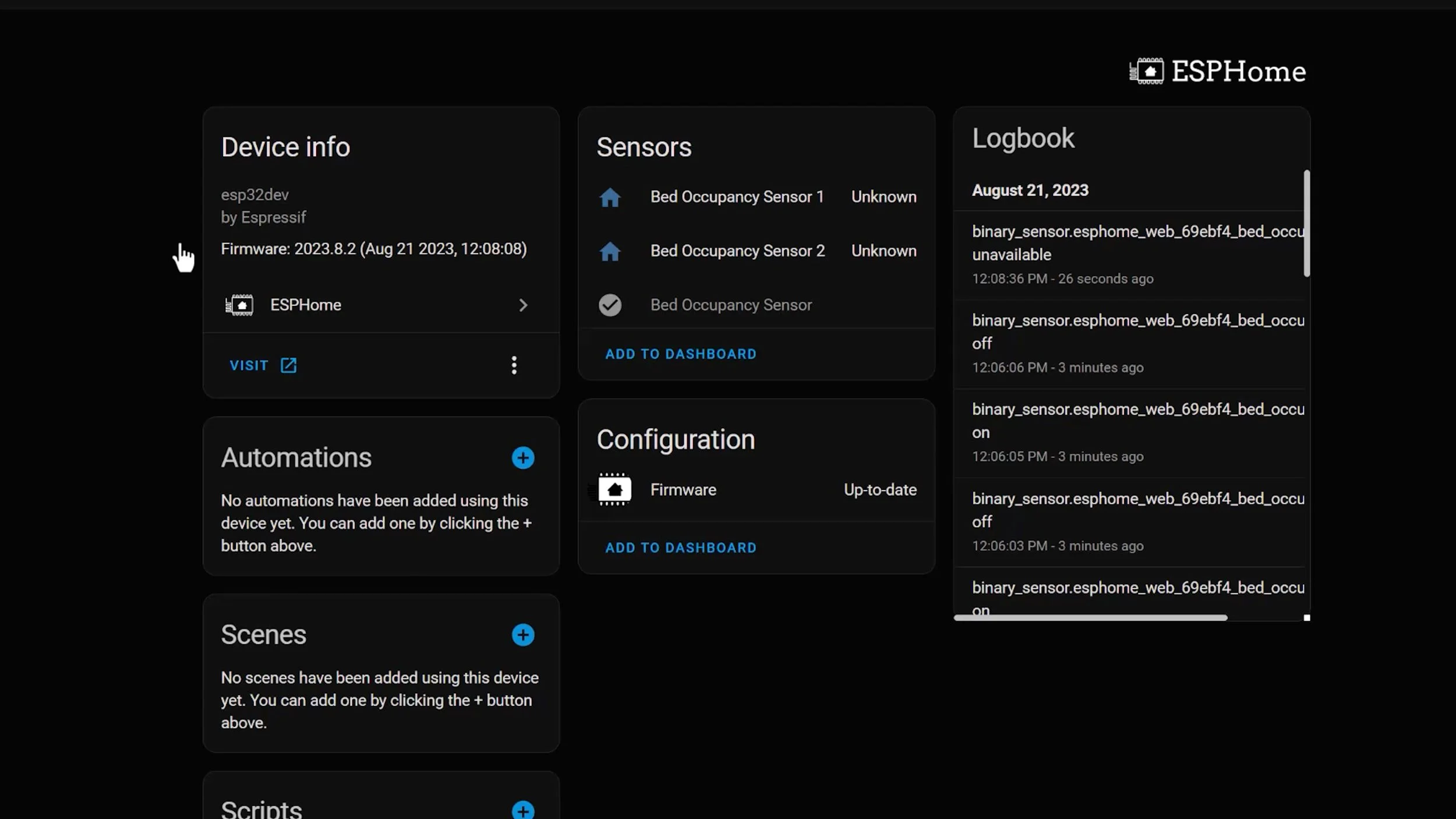Open the Device info three-dot menu
Viewport: 1456px width, 819px height.
(x=514, y=365)
